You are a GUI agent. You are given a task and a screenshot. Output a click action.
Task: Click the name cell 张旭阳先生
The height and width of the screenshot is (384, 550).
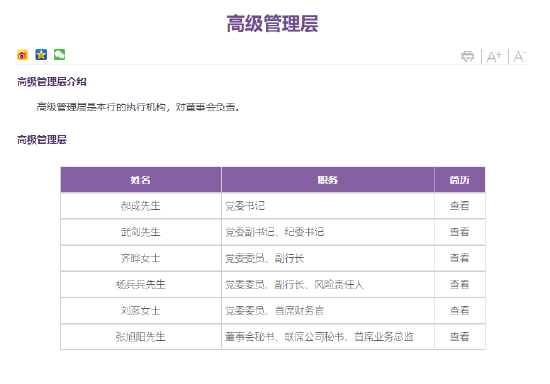pos(141,337)
